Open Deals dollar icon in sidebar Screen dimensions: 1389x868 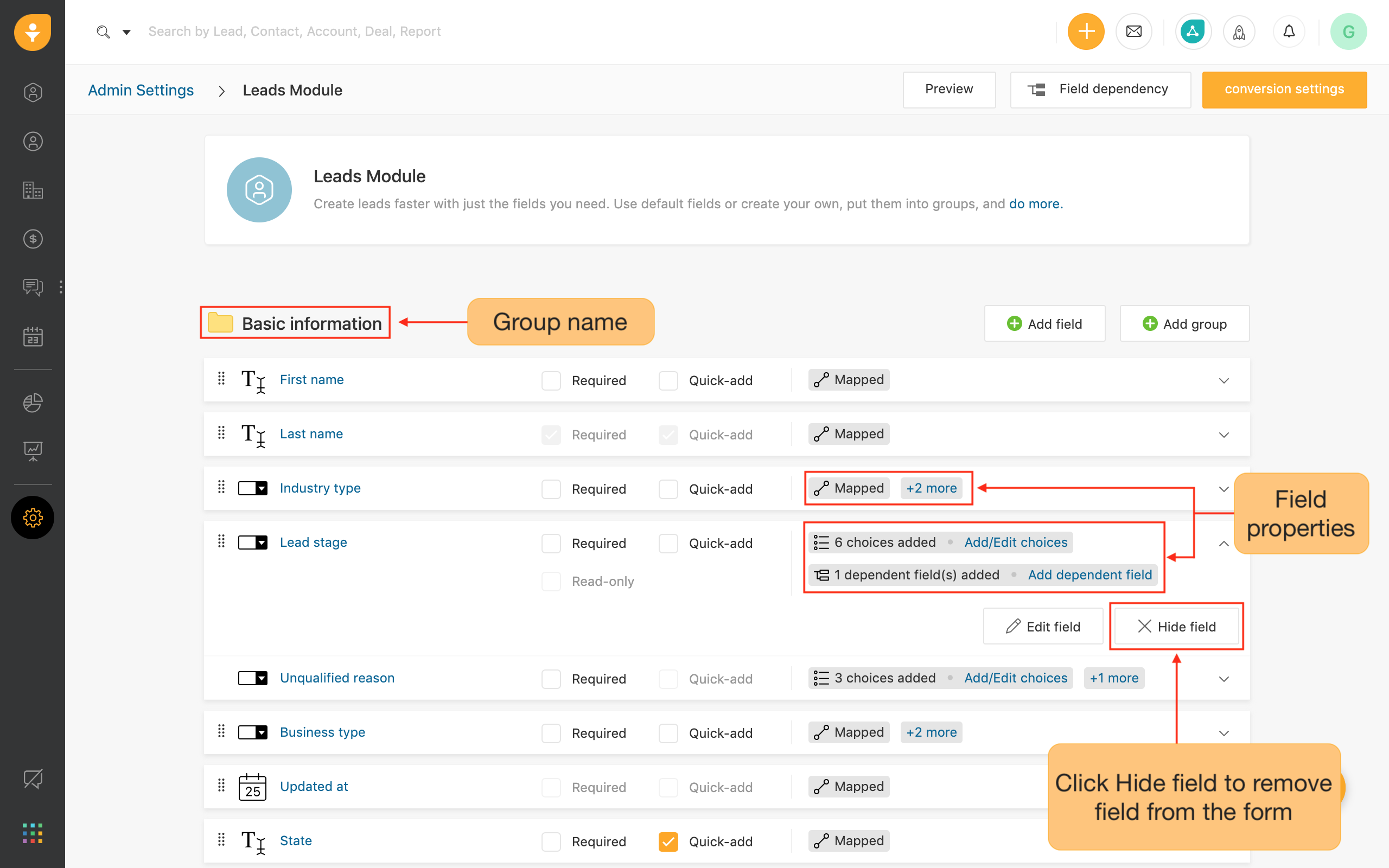click(33, 239)
